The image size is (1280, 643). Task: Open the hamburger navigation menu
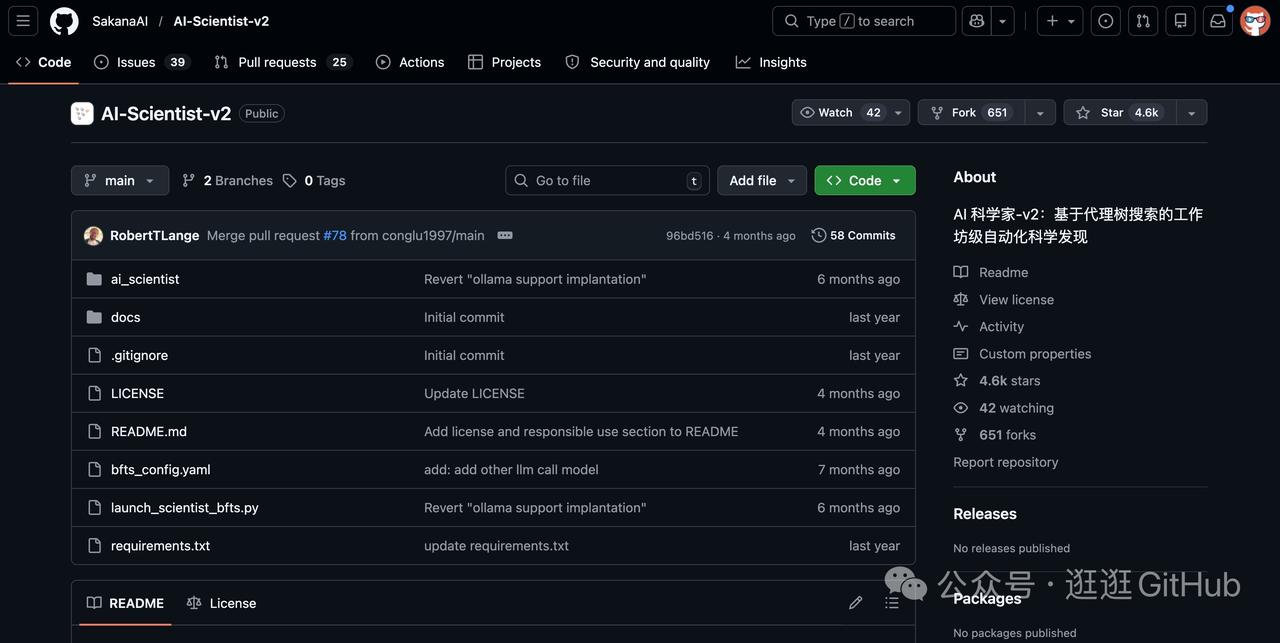pyautogui.click(x=23, y=21)
